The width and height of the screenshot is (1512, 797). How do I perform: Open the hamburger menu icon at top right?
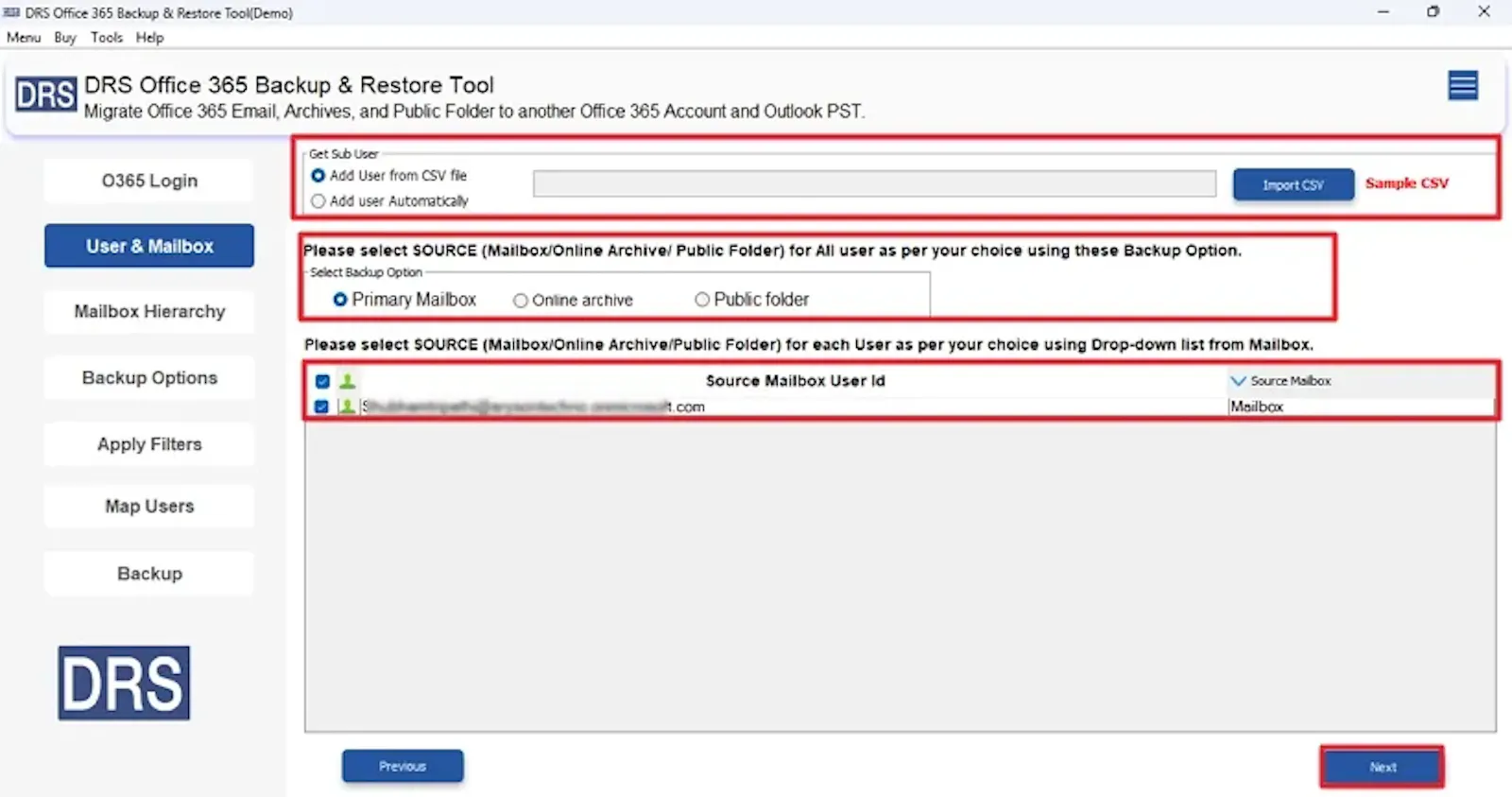coord(1463,86)
